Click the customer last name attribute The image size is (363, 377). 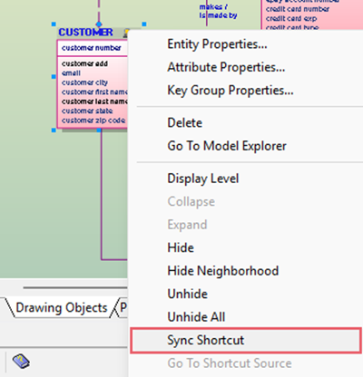[94, 101]
